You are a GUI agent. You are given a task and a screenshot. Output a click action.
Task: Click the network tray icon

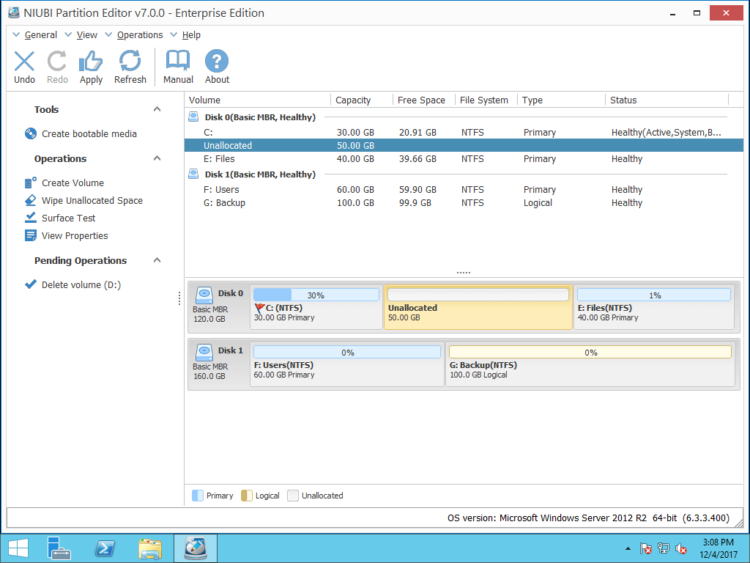click(663, 549)
